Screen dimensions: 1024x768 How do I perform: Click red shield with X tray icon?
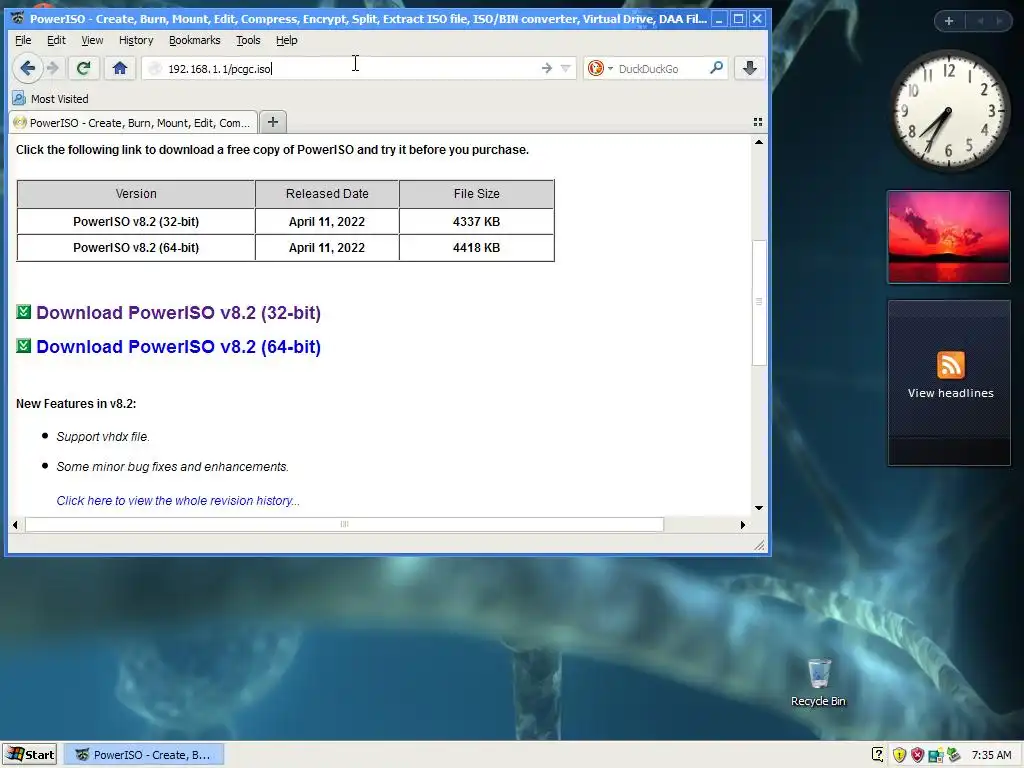pos(918,755)
